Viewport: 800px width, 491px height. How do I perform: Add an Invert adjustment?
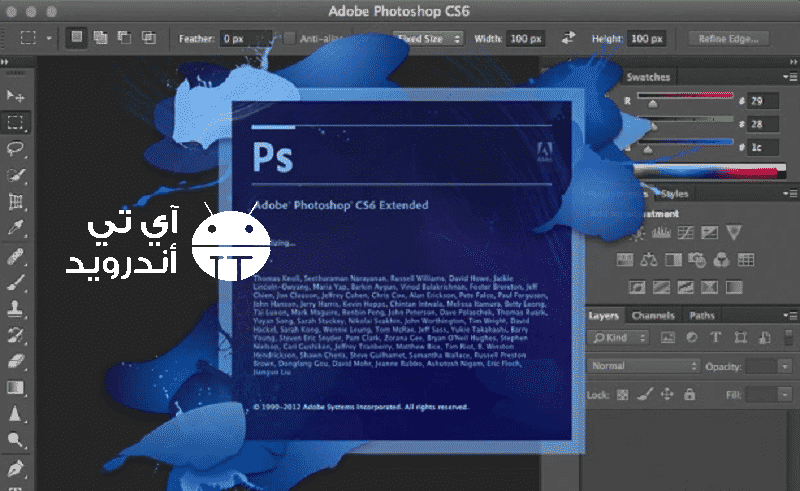pos(637,287)
